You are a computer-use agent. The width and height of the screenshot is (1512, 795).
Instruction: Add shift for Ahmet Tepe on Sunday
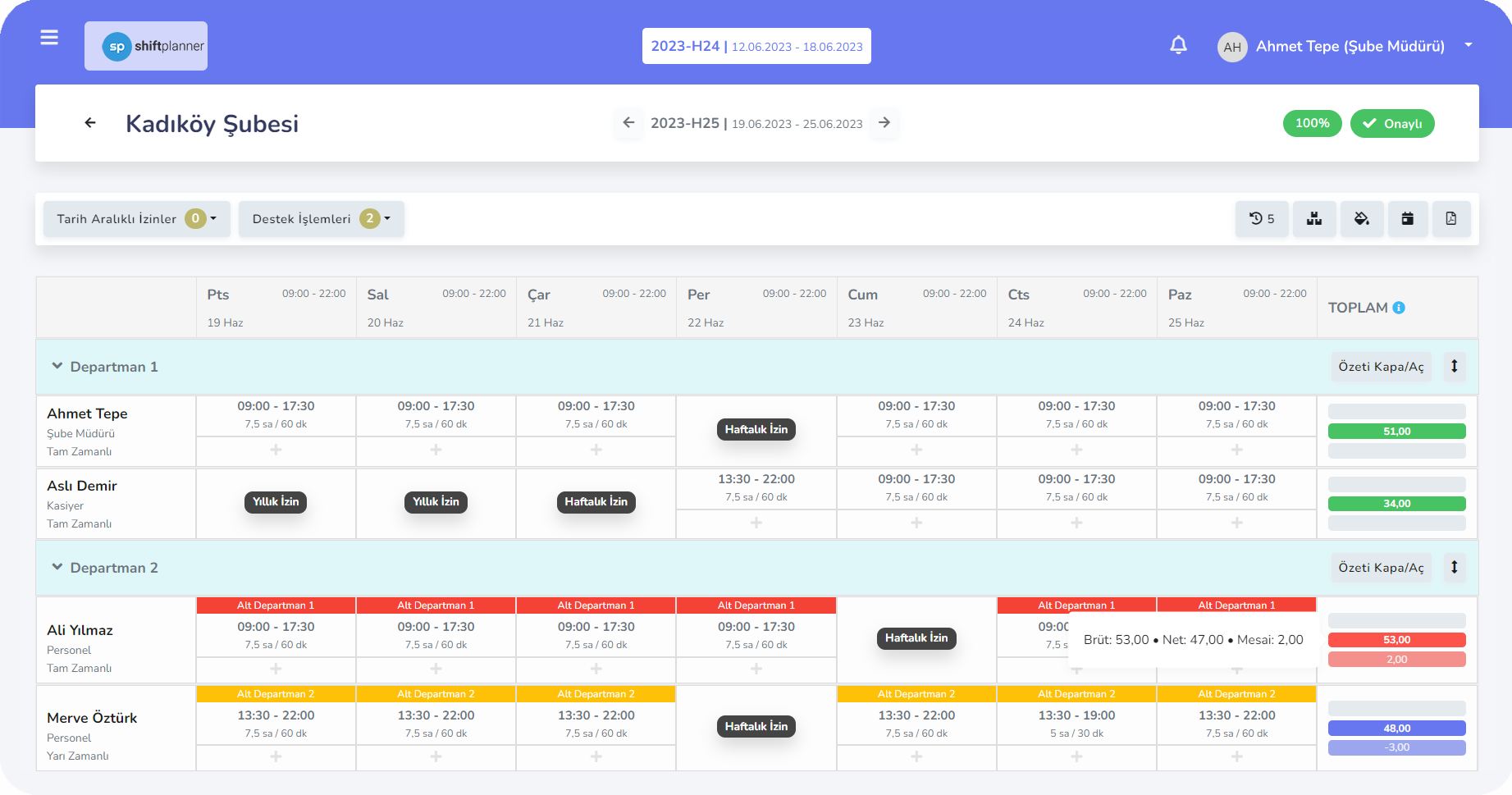(x=1237, y=450)
